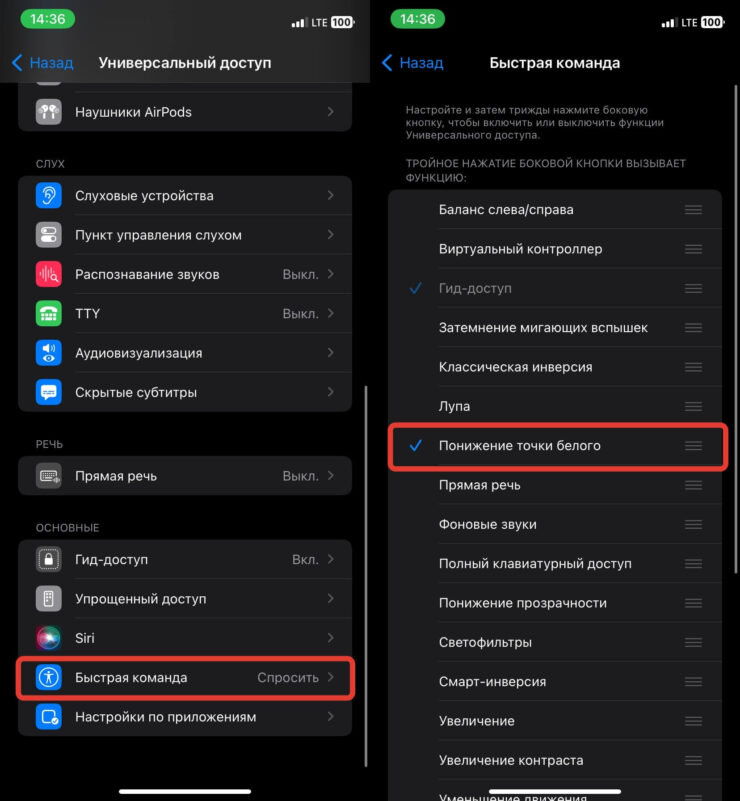Image resolution: width=740 pixels, height=801 pixels.
Task: Tap Назад on Быстрая команда screen
Action: point(413,63)
